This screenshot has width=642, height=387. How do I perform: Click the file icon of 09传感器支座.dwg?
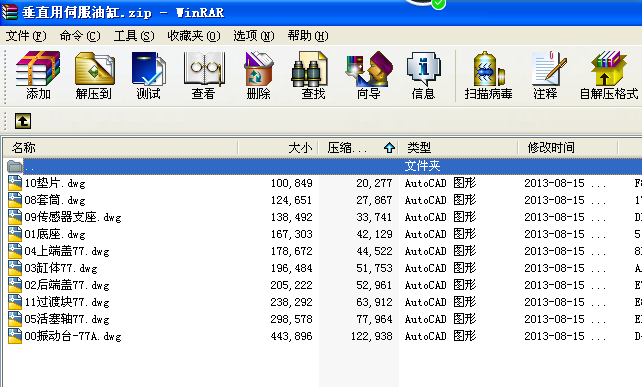coord(15,217)
